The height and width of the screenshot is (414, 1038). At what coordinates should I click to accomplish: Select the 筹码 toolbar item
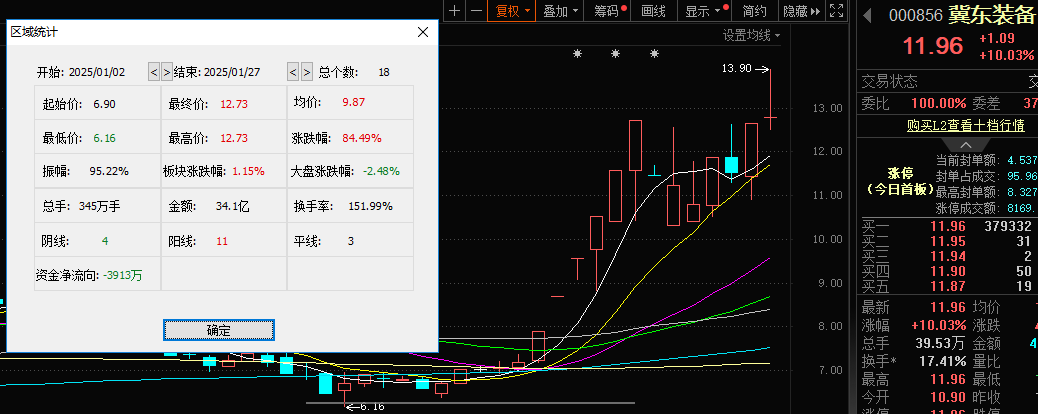[608, 11]
